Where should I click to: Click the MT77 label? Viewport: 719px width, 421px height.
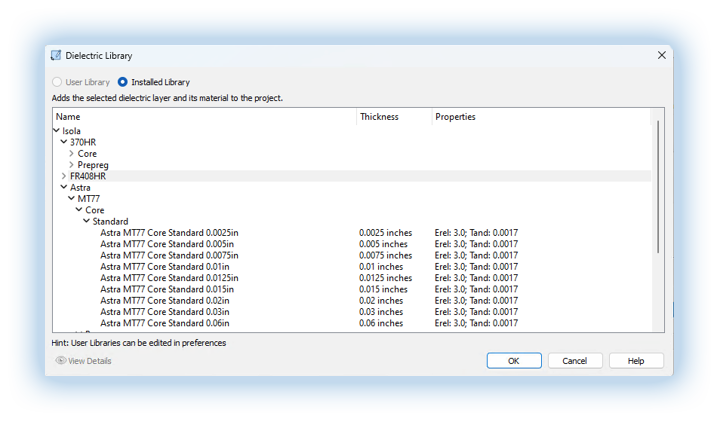point(88,199)
